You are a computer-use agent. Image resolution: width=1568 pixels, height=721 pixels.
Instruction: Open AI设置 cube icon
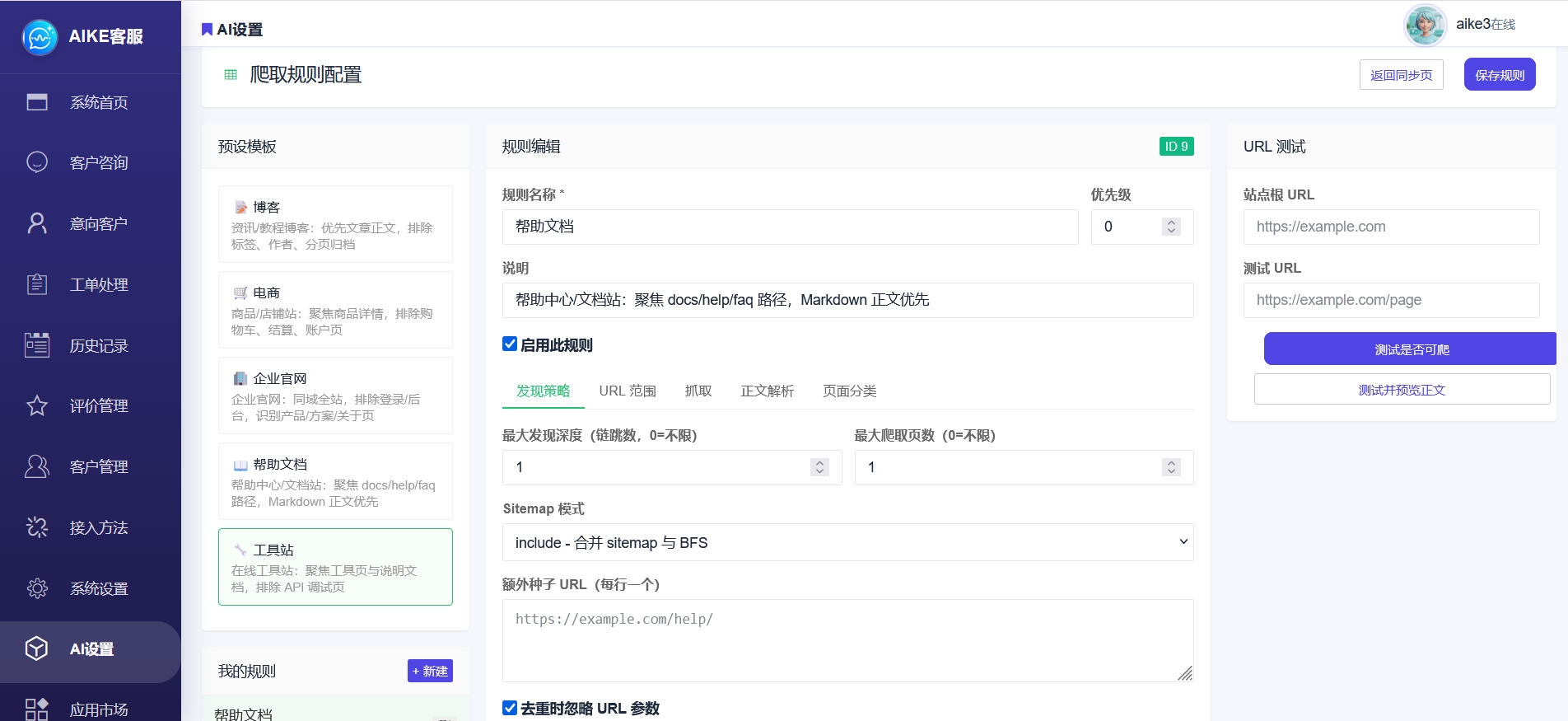pyautogui.click(x=37, y=648)
